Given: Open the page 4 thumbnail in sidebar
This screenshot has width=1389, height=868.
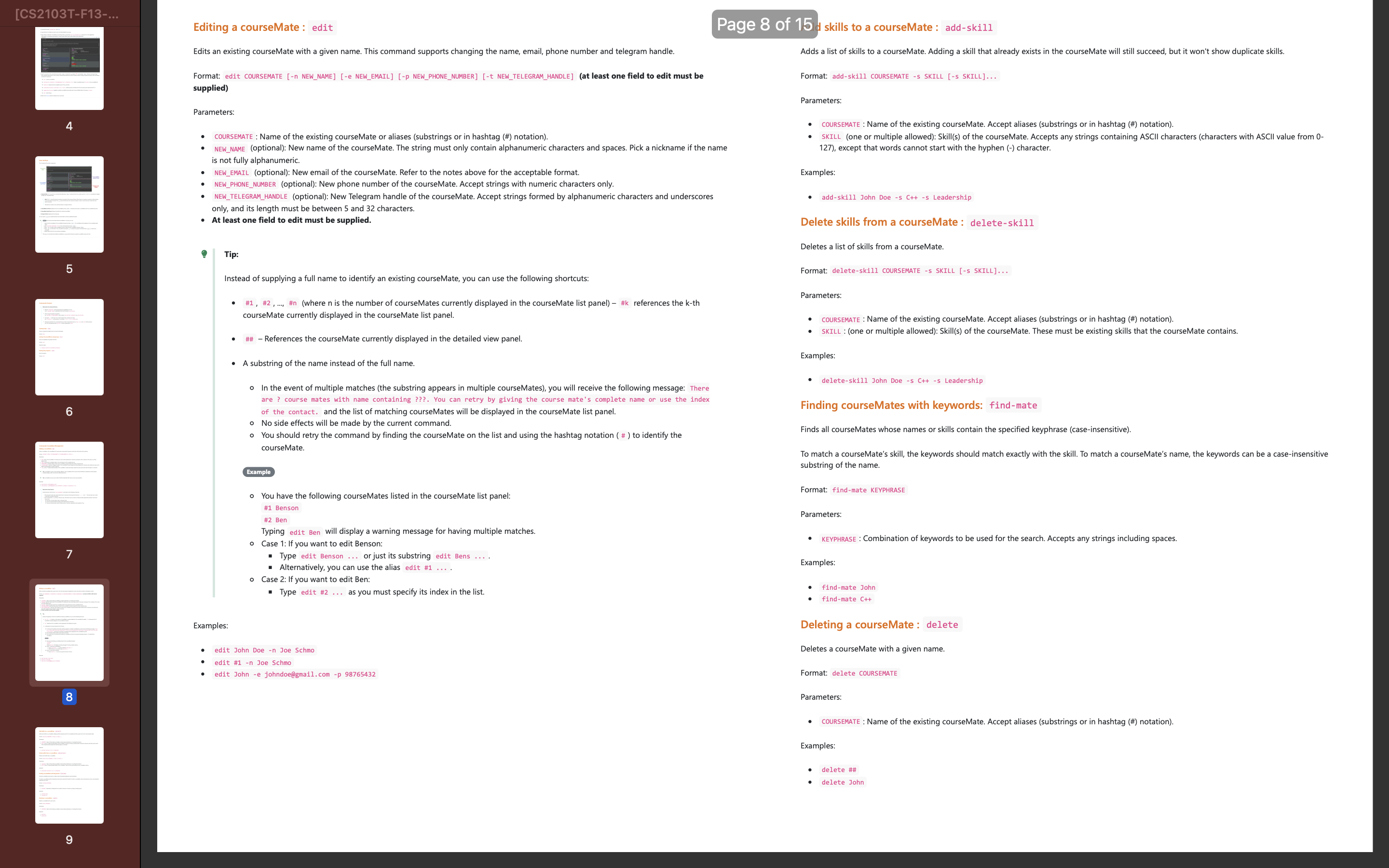Looking at the screenshot, I should [x=69, y=68].
